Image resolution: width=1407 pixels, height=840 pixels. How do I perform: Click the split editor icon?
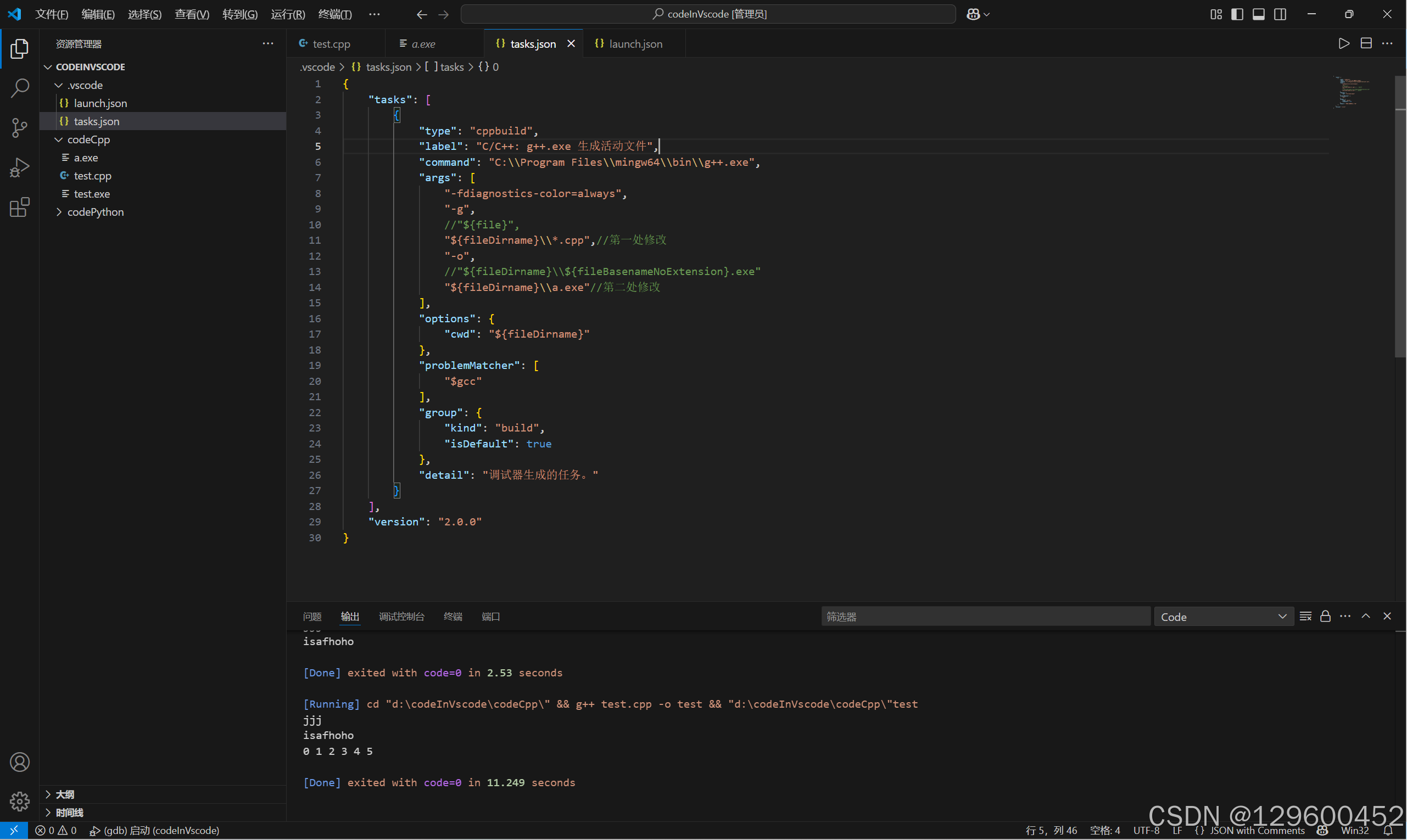click(x=1366, y=43)
